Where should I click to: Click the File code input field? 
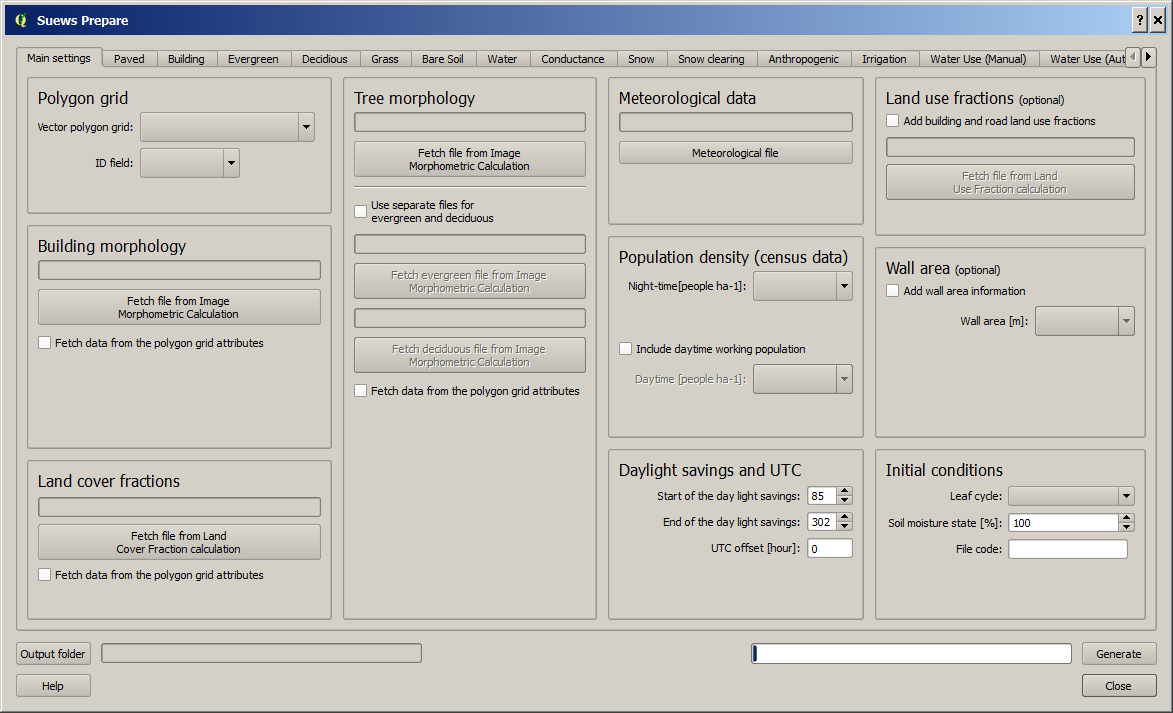pyautogui.click(x=1068, y=549)
